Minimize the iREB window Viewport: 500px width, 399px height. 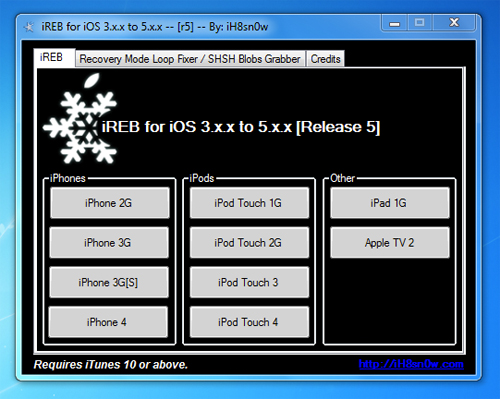coord(395,23)
